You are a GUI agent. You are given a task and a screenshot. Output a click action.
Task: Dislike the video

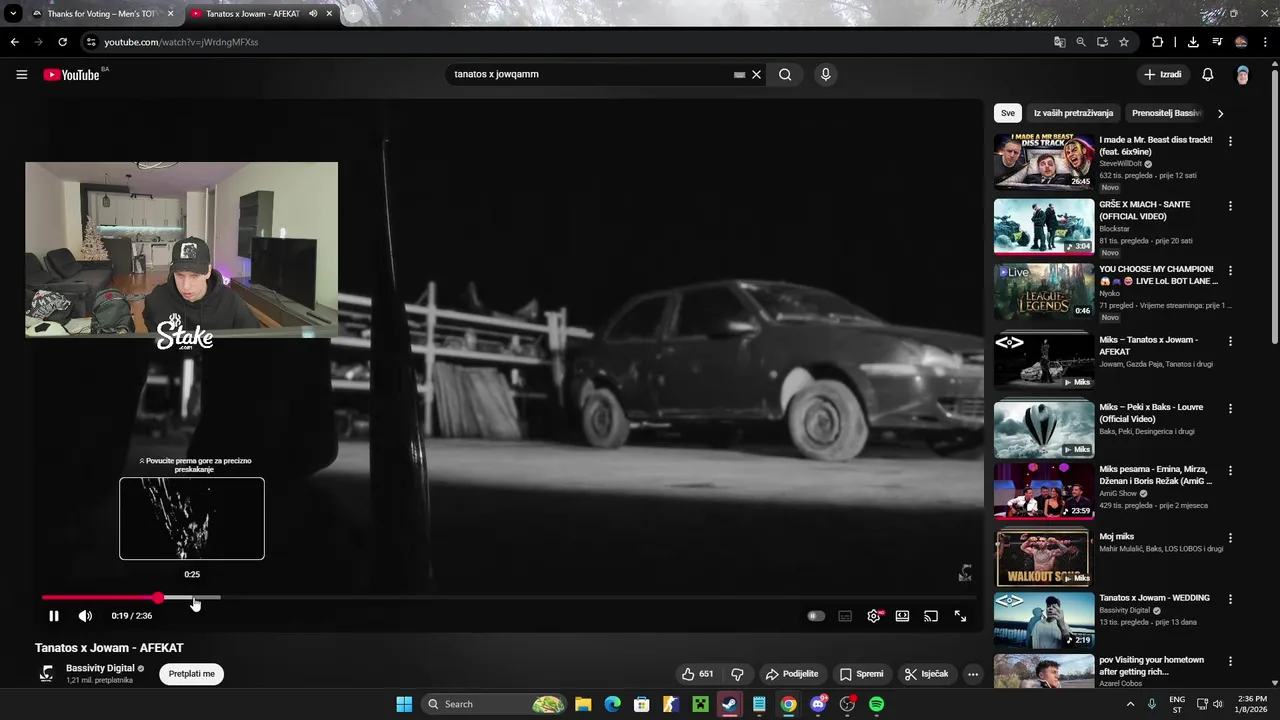coord(738,674)
